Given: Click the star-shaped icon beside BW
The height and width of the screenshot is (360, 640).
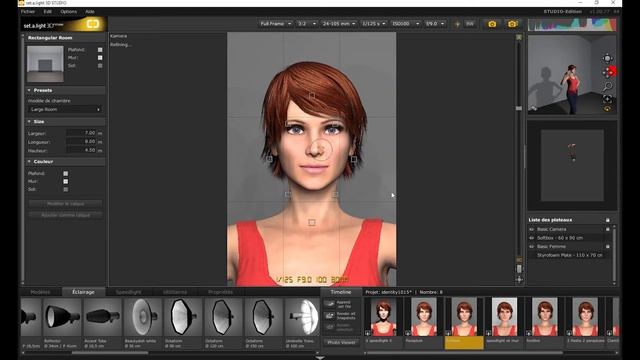Looking at the screenshot, I should 457,24.
